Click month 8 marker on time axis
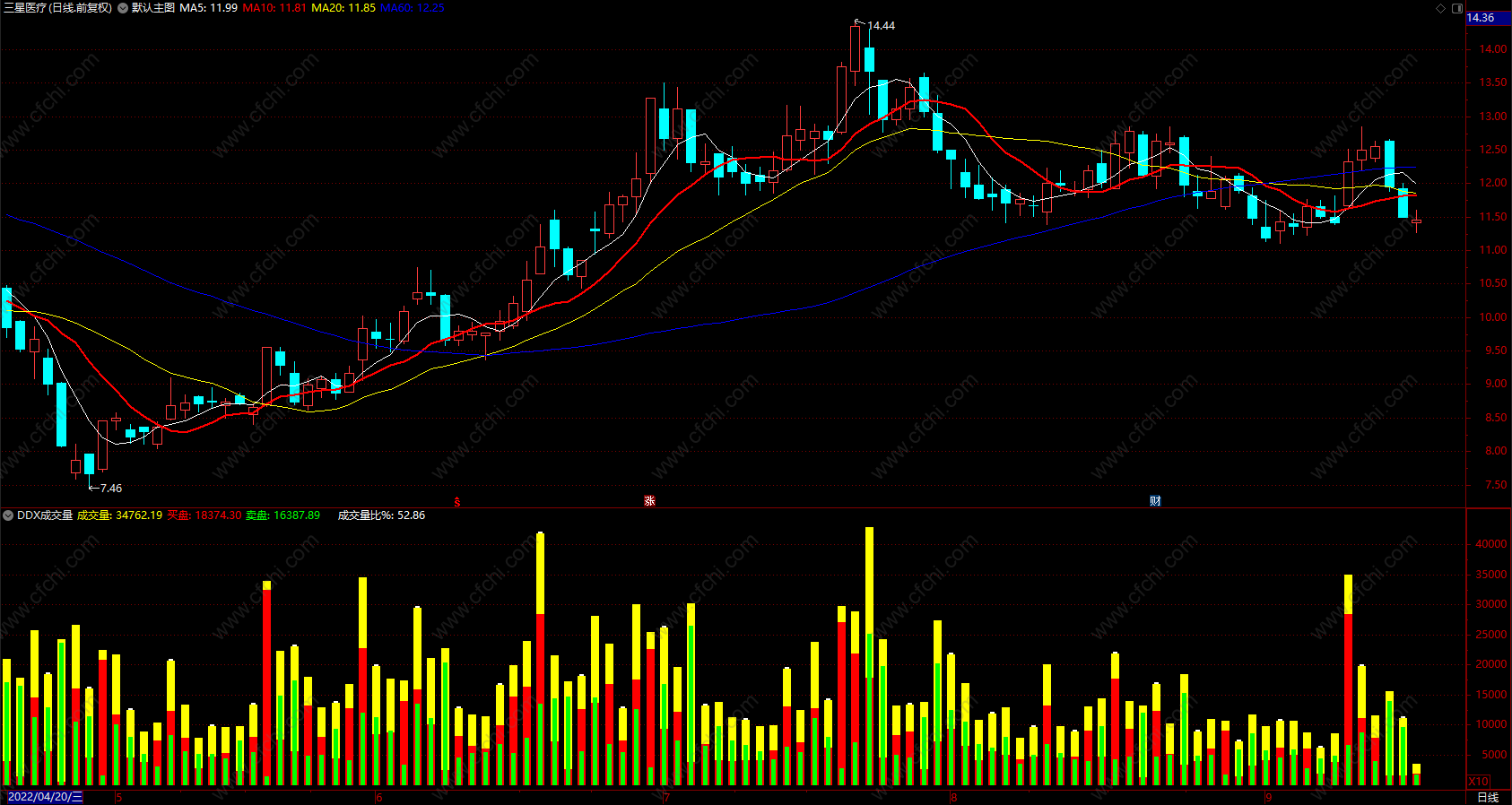This screenshot has width=1512, height=805. [953, 798]
